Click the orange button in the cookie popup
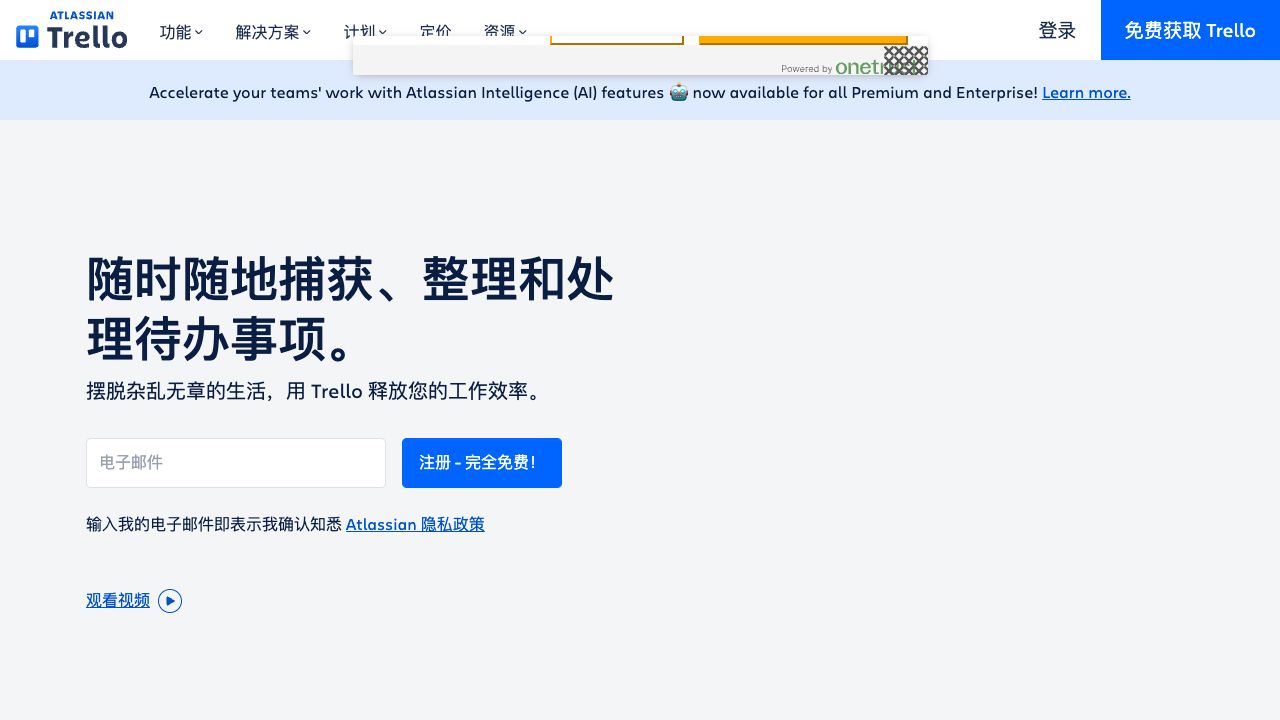This screenshot has width=1280, height=720. (x=803, y=40)
